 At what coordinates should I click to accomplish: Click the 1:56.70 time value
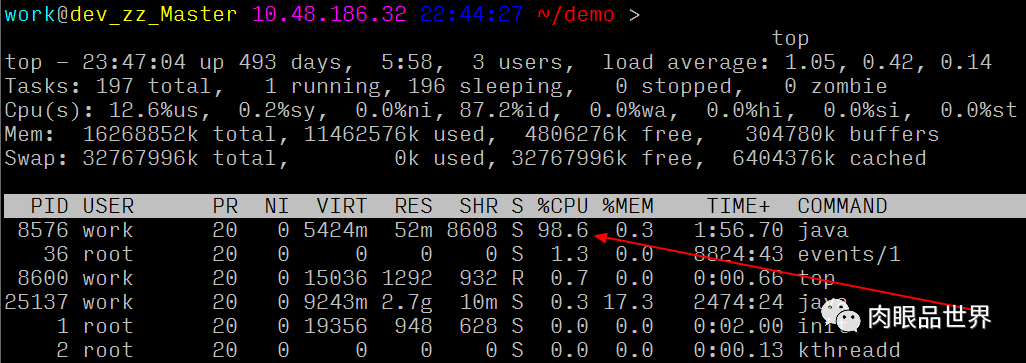pos(738,230)
